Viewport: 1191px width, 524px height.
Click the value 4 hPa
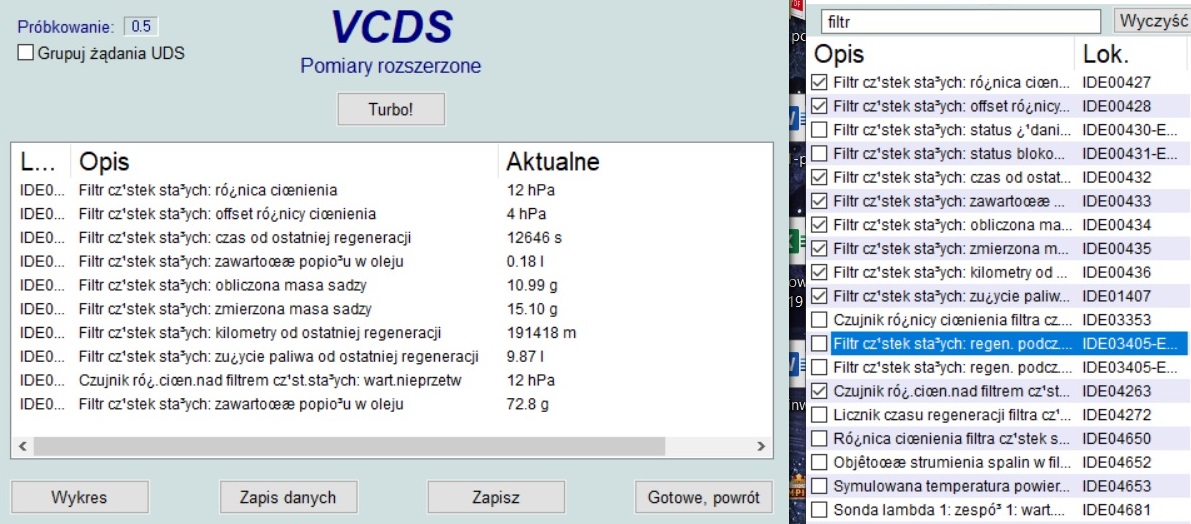click(x=526, y=214)
